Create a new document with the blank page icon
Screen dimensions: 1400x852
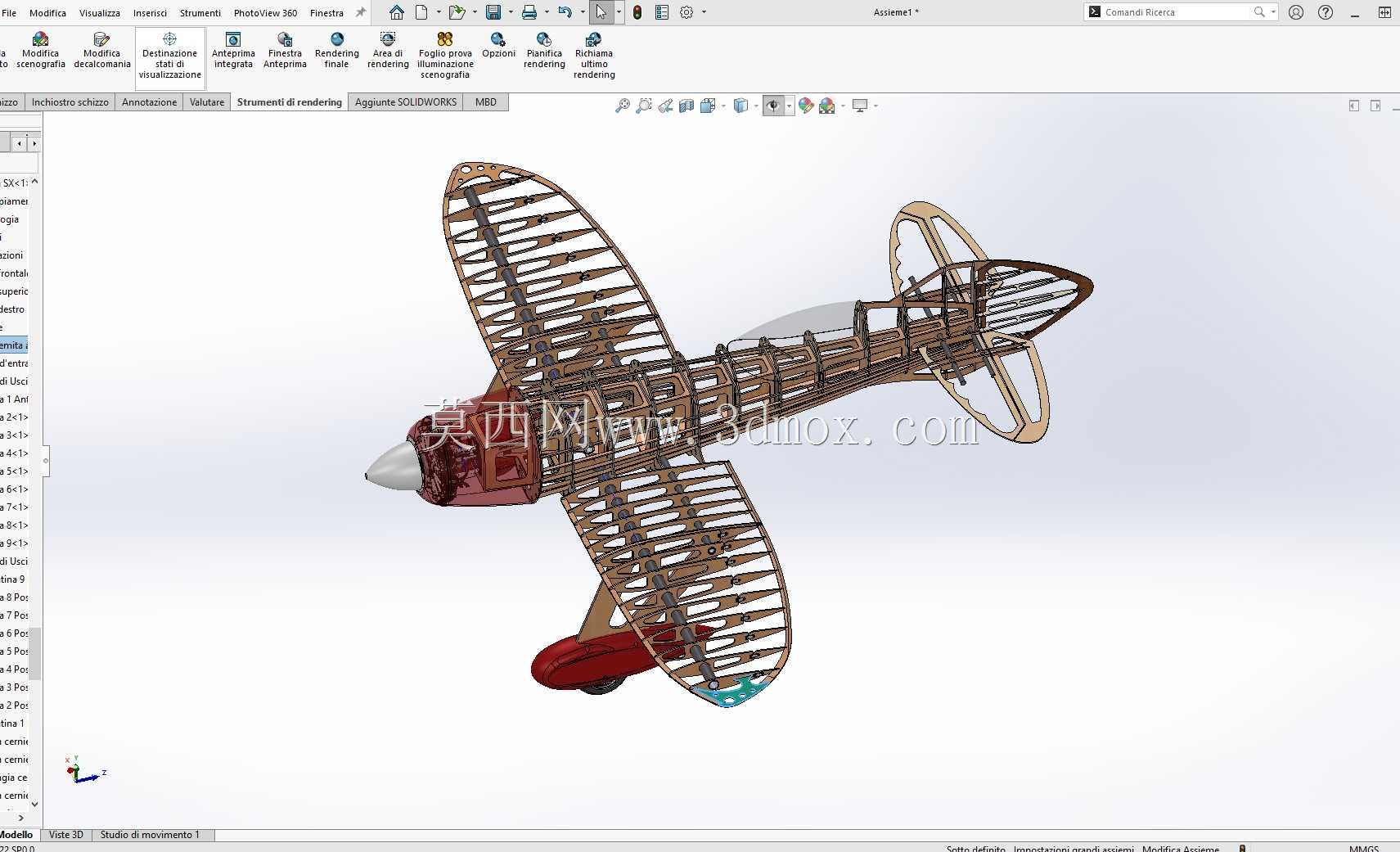(x=421, y=12)
